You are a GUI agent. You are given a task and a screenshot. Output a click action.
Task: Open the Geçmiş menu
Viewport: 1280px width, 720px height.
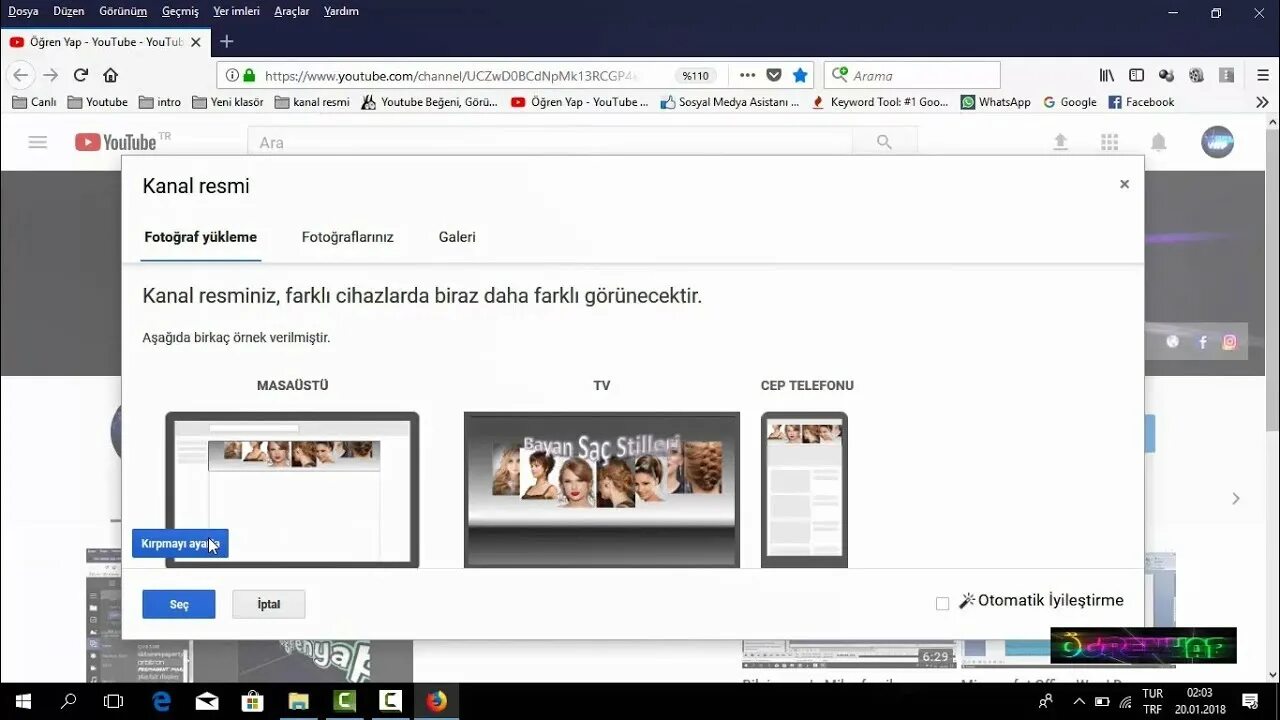pyautogui.click(x=180, y=11)
